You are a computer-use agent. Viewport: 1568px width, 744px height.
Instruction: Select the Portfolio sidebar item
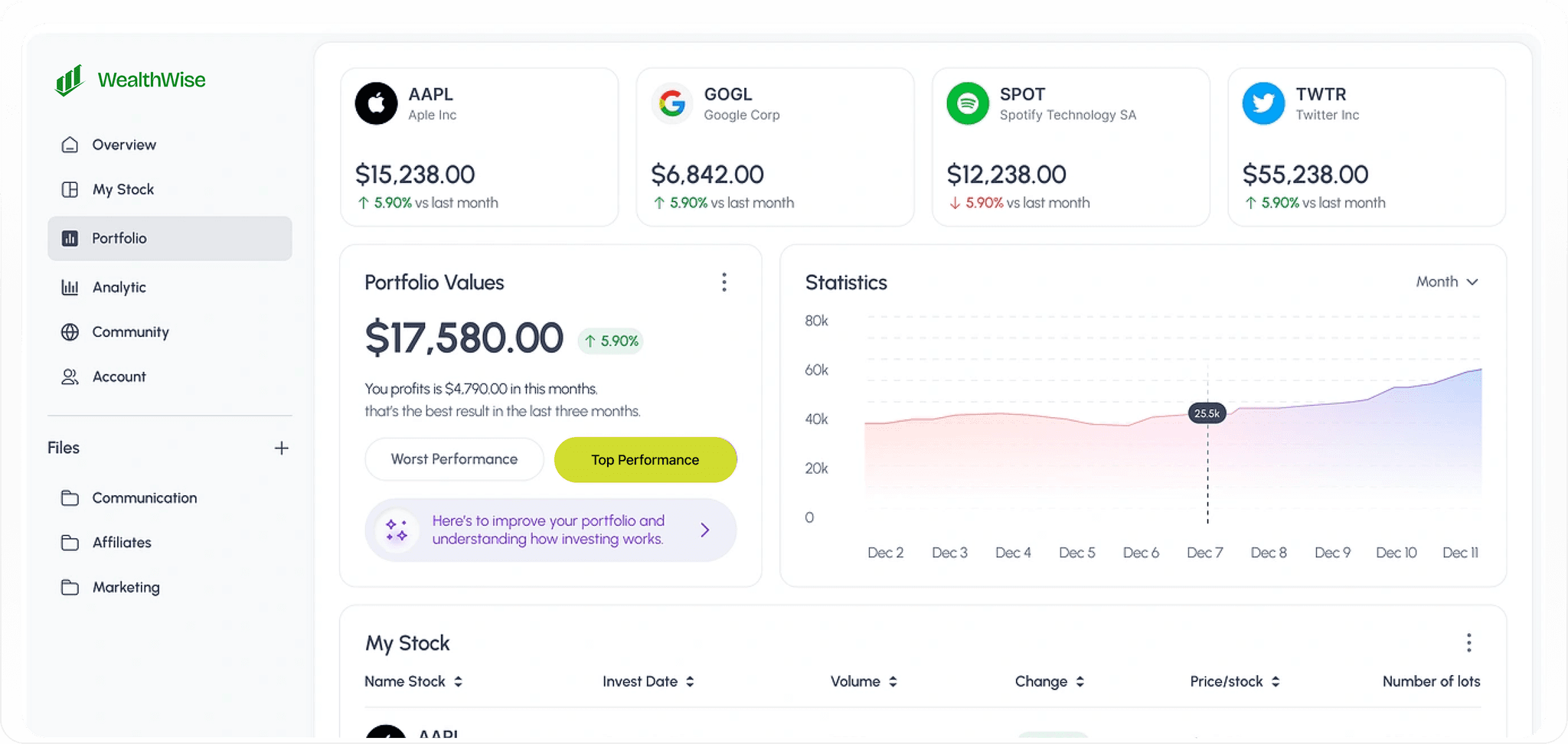click(169, 238)
